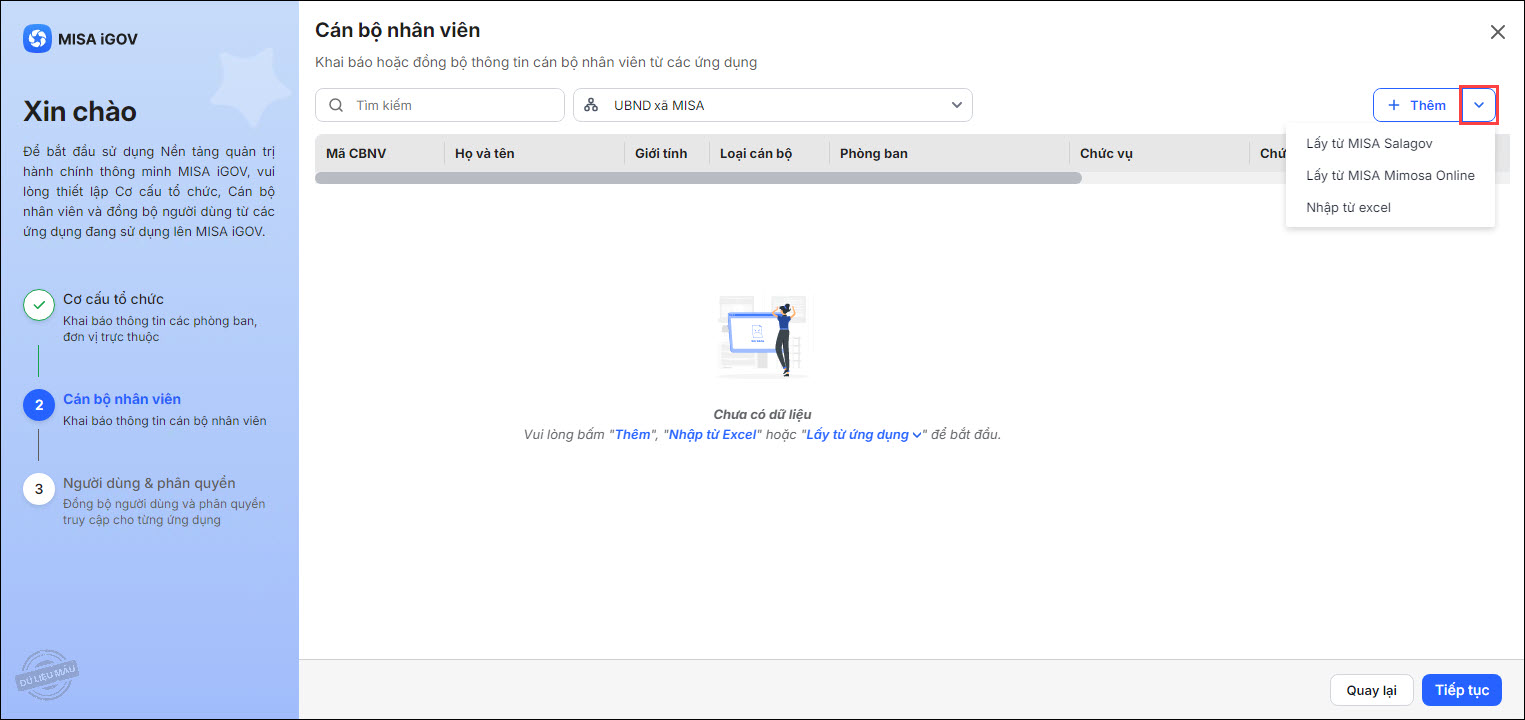Select step 3 number circle
This screenshot has height=720, width=1525.
pyautogui.click(x=39, y=489)
